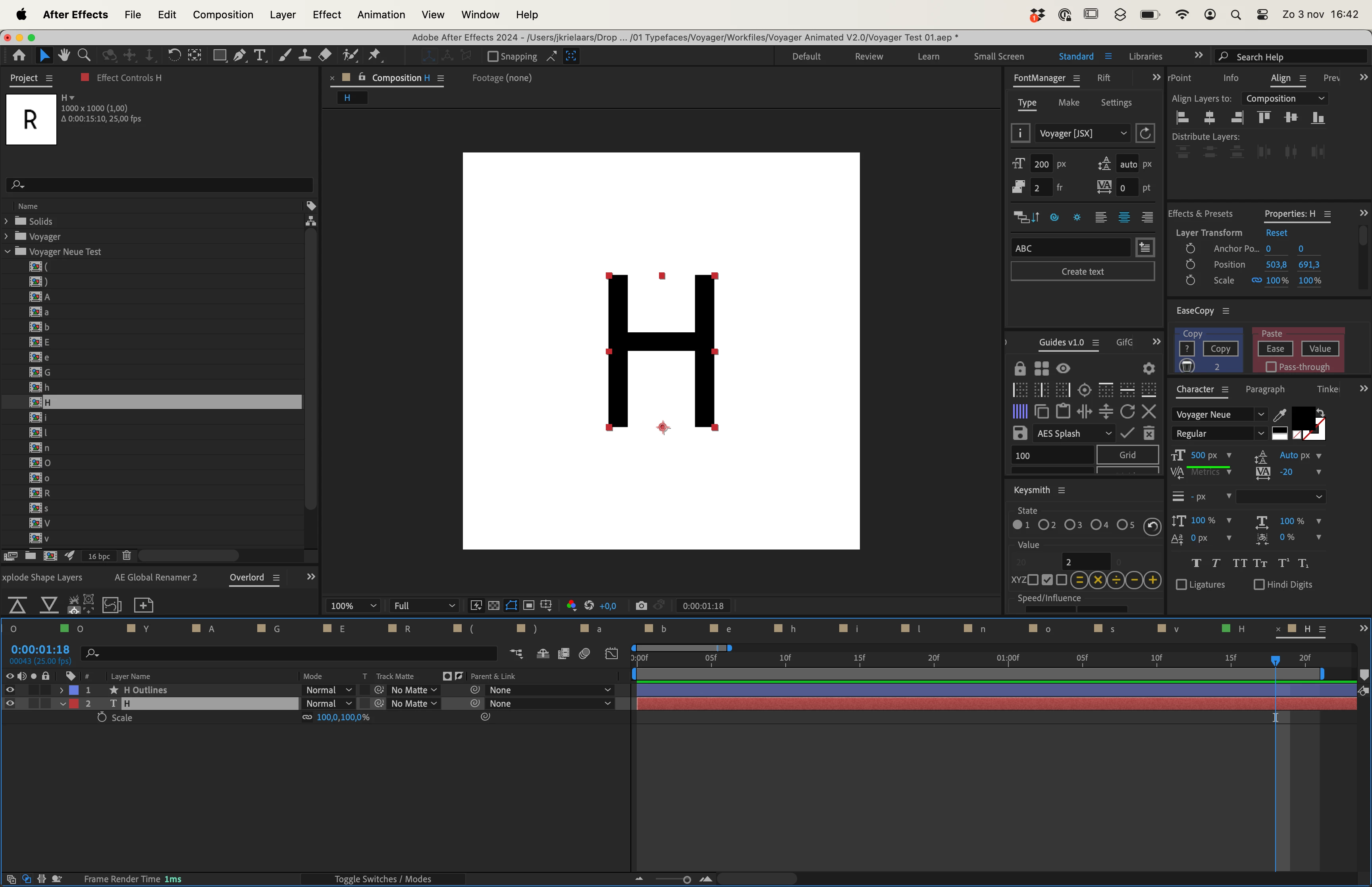Click the snapshot camera icon
This screenshot has width=1372, height=887.
tap(641, 605)
